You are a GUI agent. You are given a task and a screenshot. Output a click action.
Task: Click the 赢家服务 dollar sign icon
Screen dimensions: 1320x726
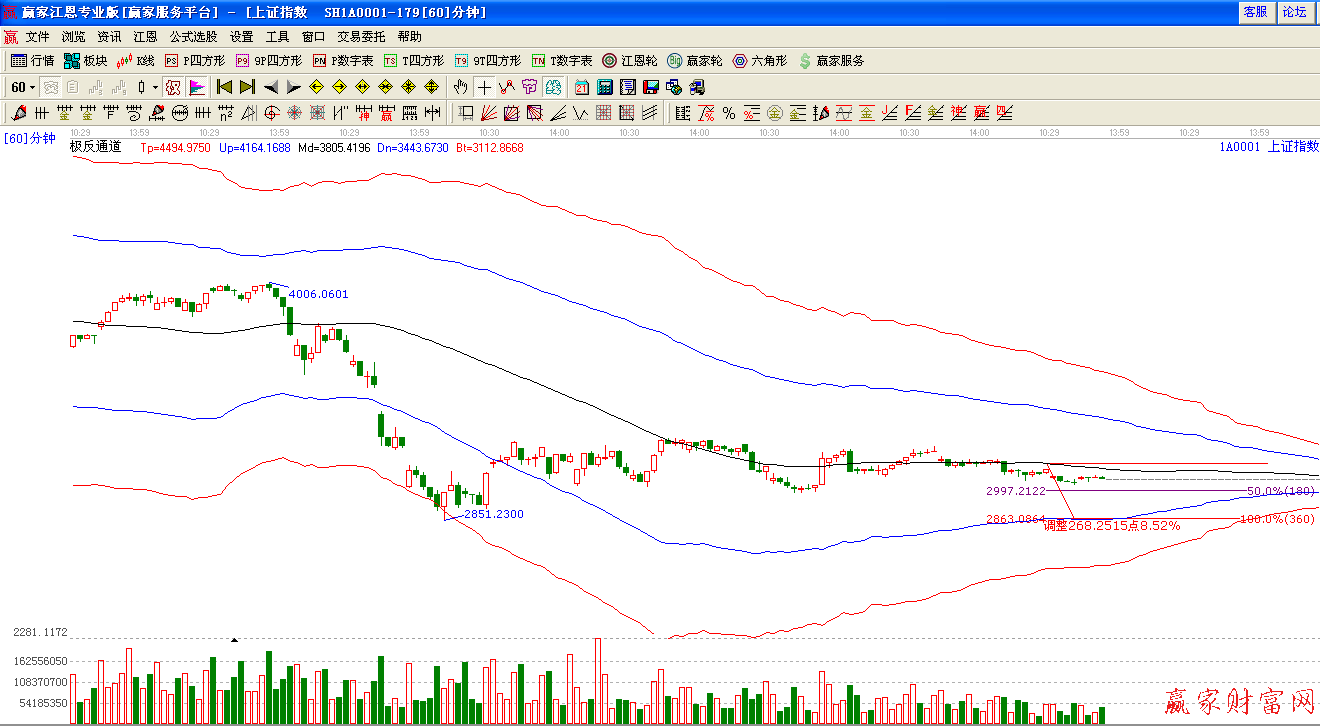tap(805, 61)
